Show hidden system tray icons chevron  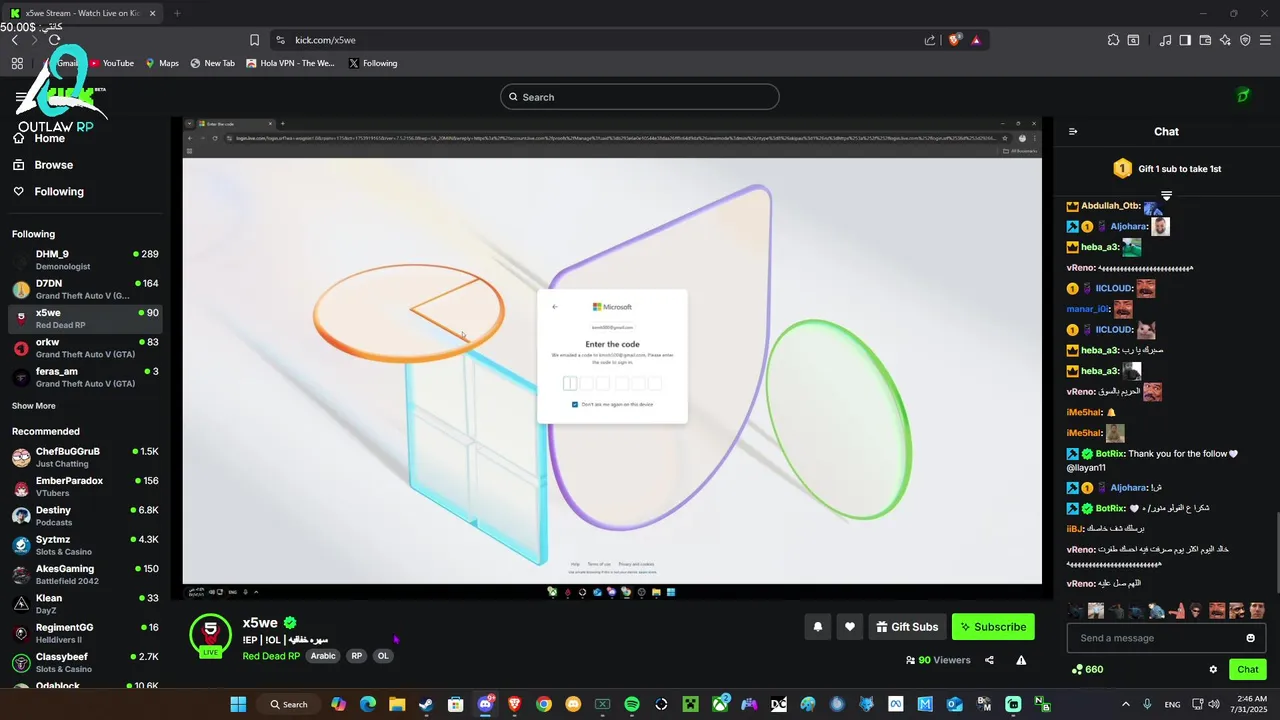[1126, 704]
